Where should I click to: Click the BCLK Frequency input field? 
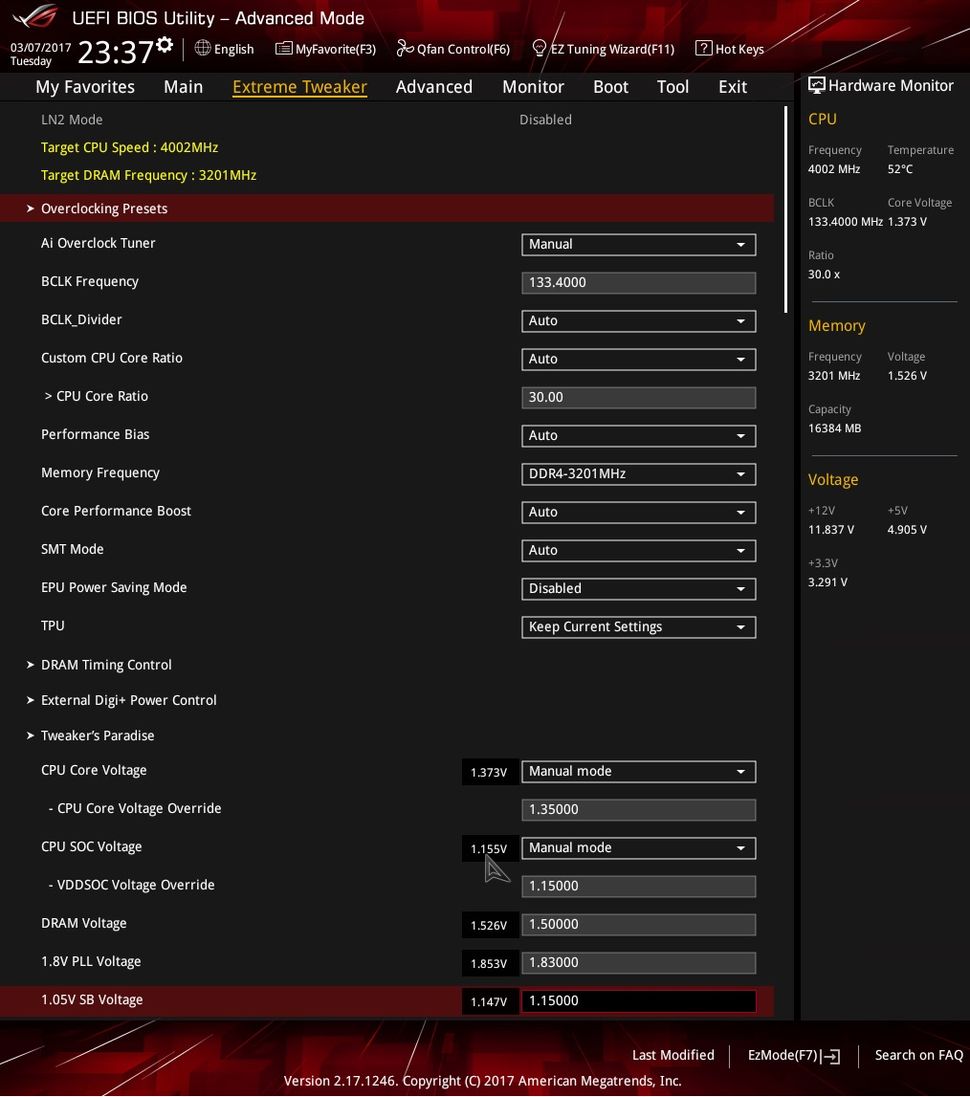638,283
